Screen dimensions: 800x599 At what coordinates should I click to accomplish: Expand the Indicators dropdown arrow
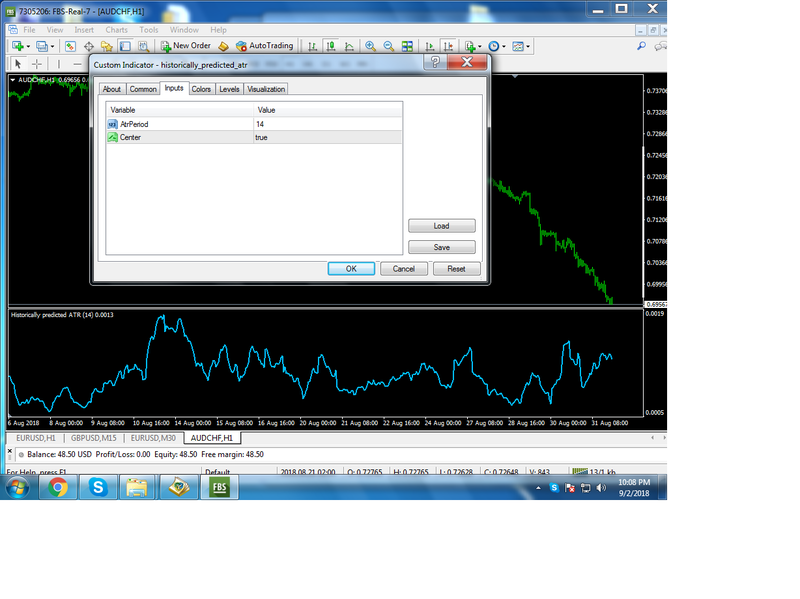coord(480,46)
